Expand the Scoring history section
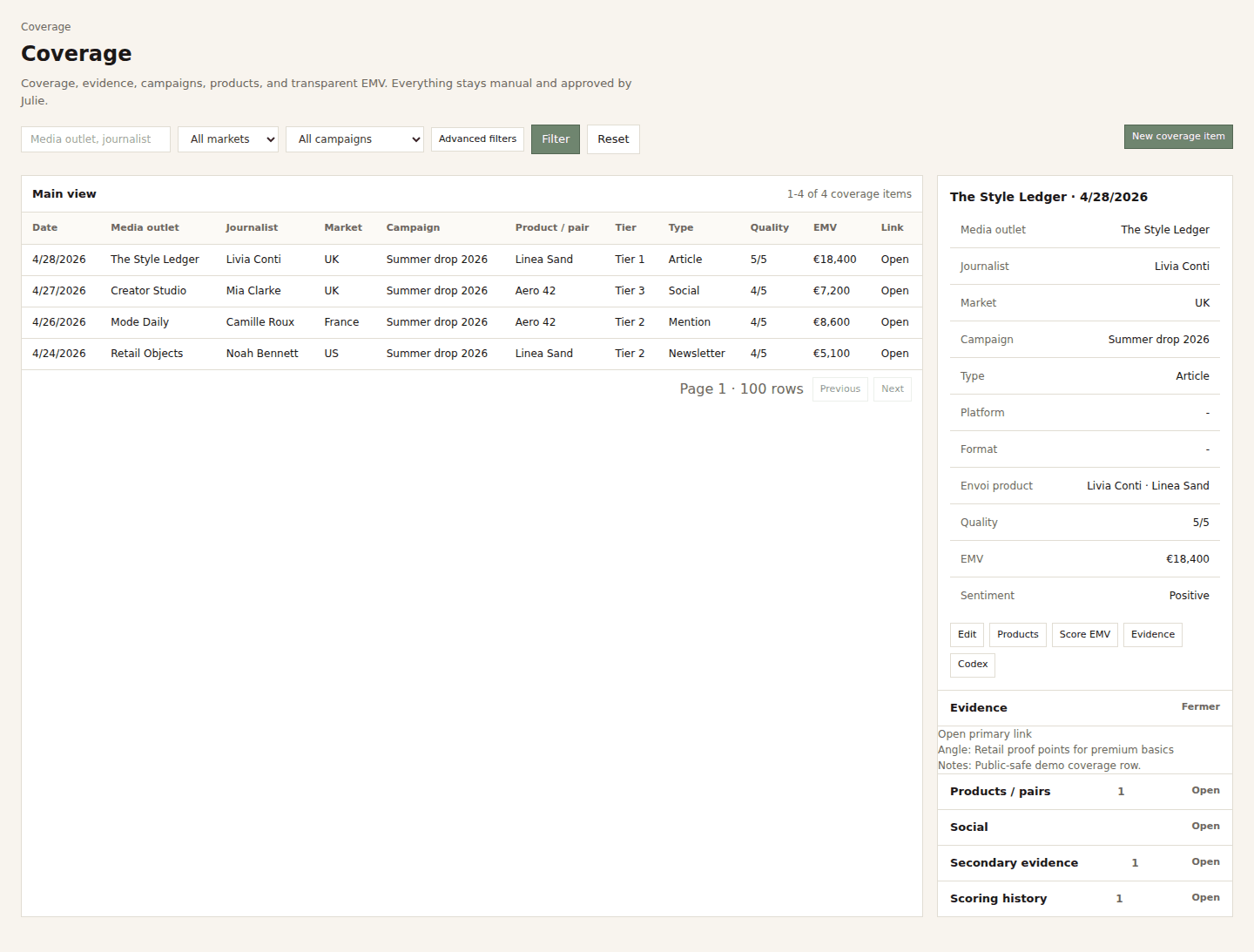The width and height of the screenshot is (1254, 952). coord(1085,899)
